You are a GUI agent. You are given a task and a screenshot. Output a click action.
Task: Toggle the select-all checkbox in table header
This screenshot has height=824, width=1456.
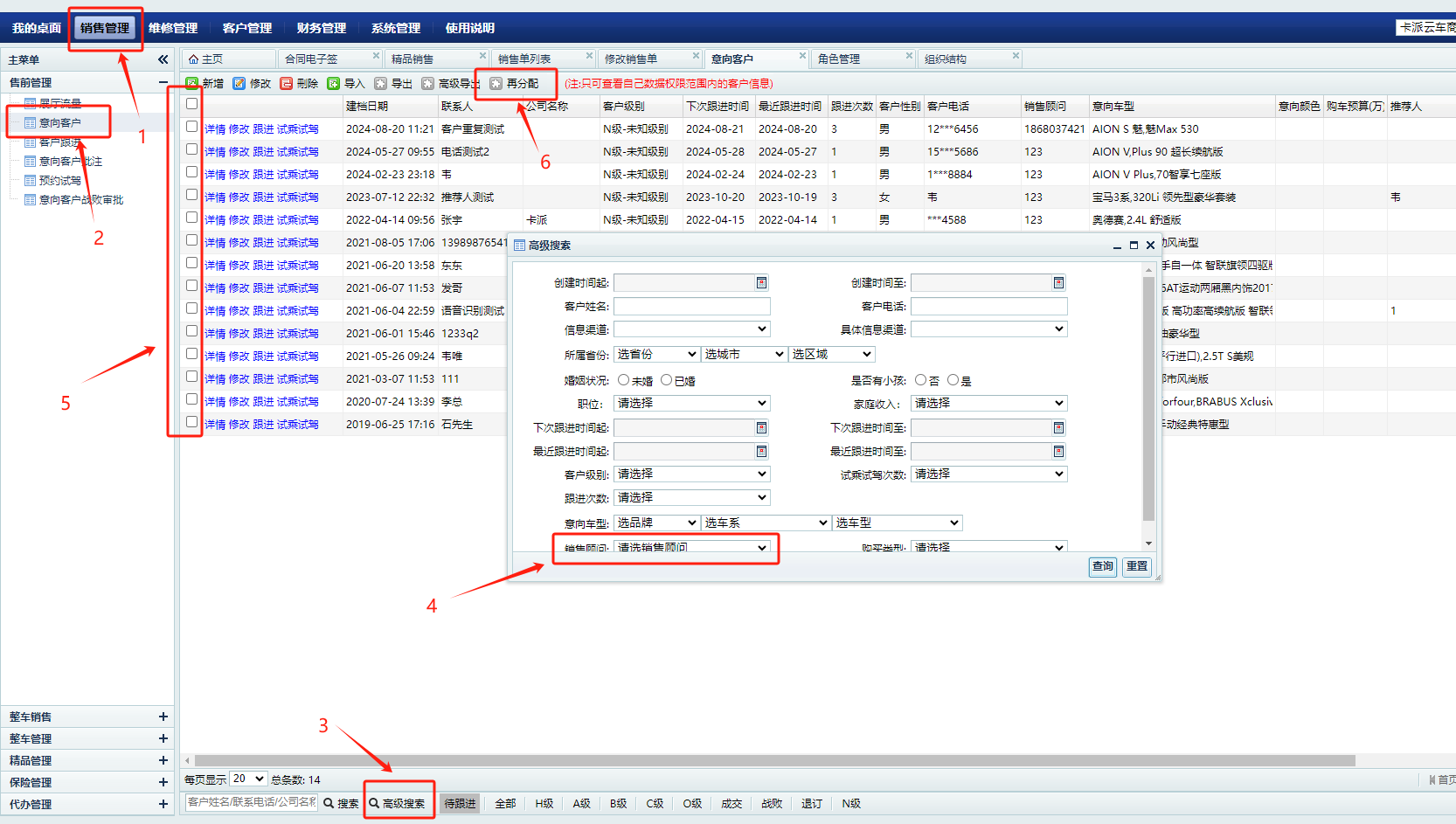pos(191,104)
